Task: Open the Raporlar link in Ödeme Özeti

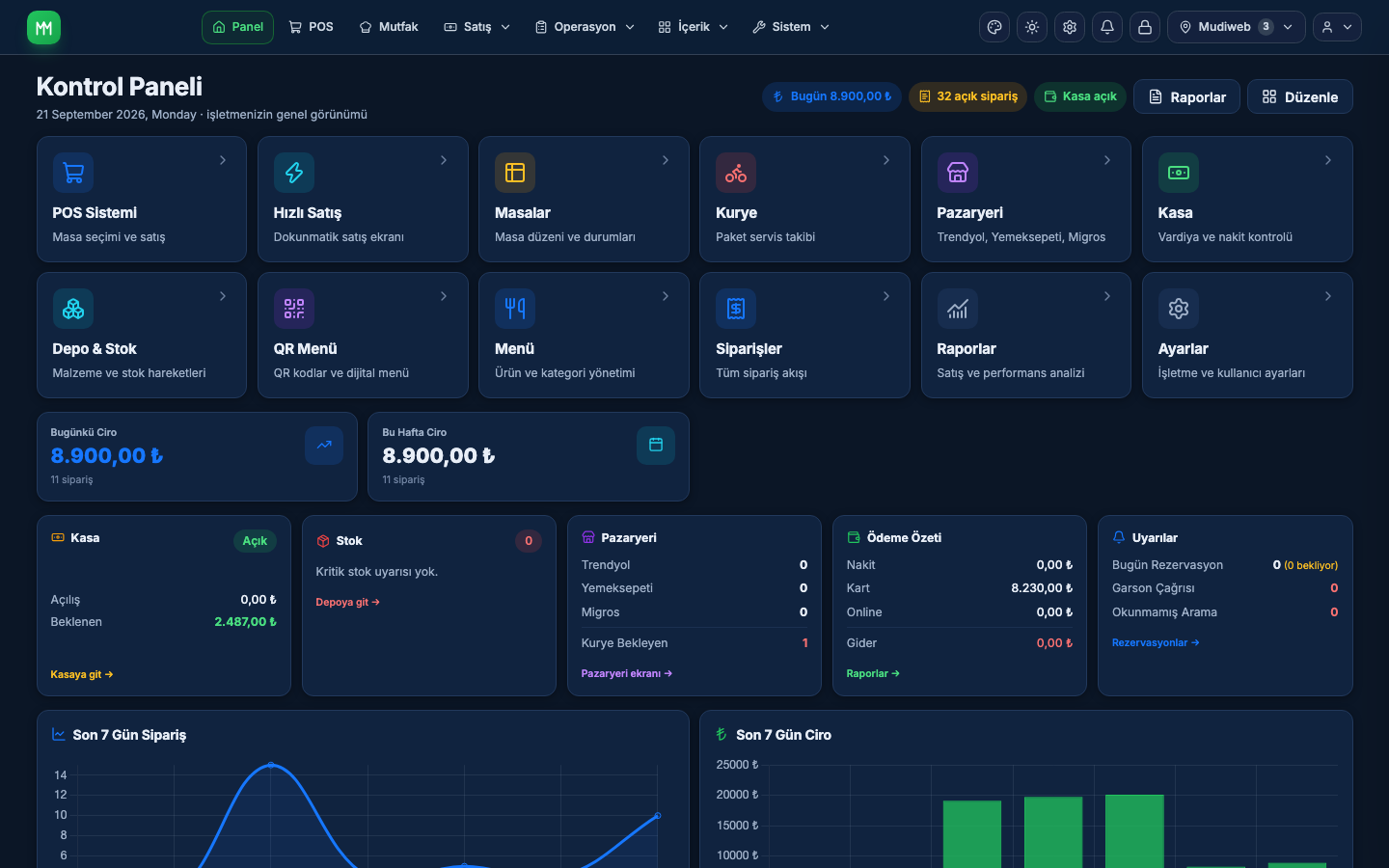Action: click(873, 673)
